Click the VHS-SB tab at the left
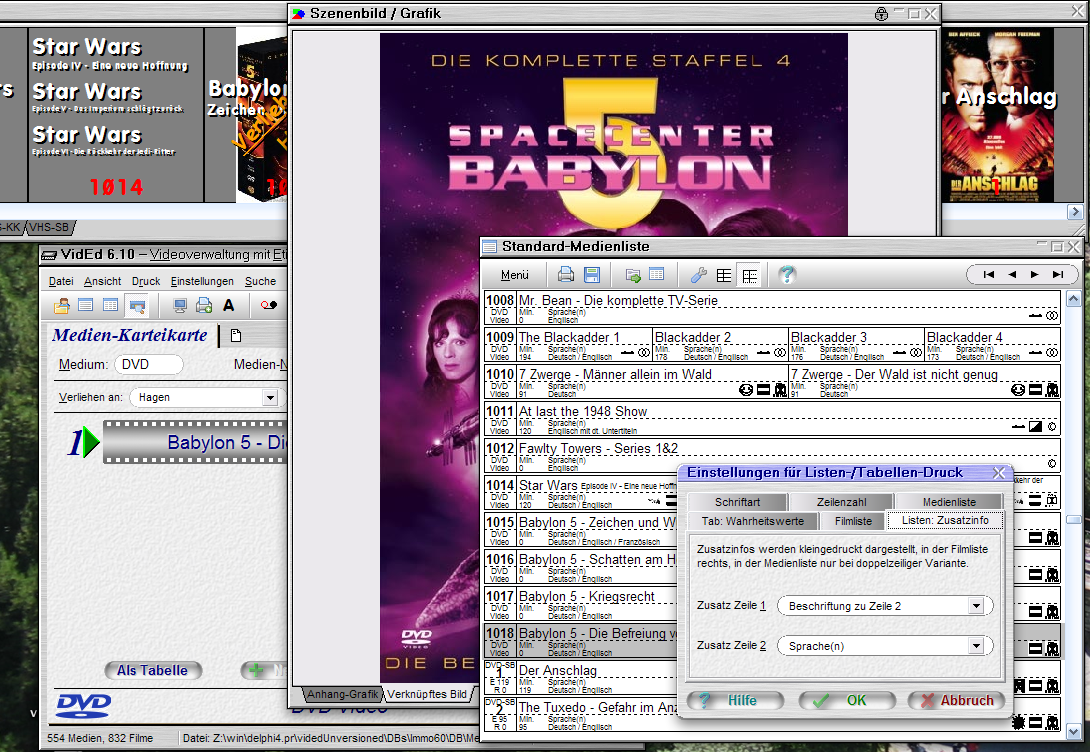Viewport: 1090px width, 752px height. (49, 227)
